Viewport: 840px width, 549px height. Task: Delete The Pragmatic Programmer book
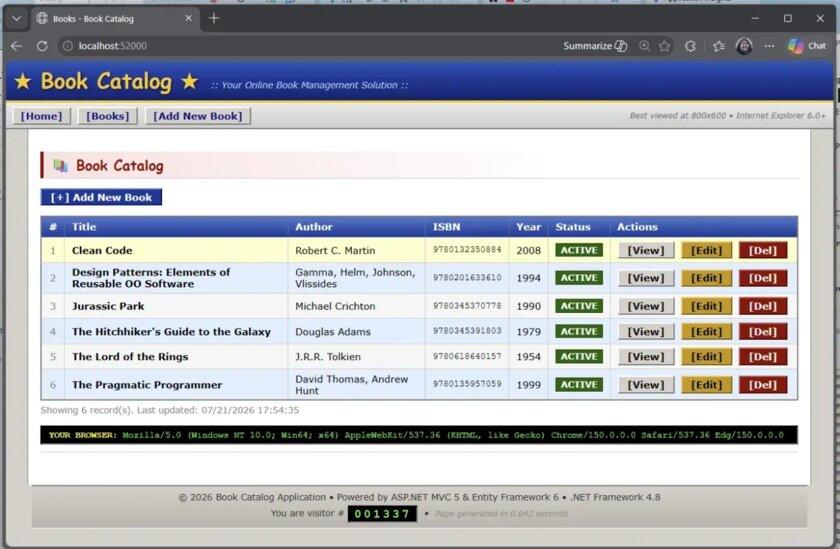(763, 385)
